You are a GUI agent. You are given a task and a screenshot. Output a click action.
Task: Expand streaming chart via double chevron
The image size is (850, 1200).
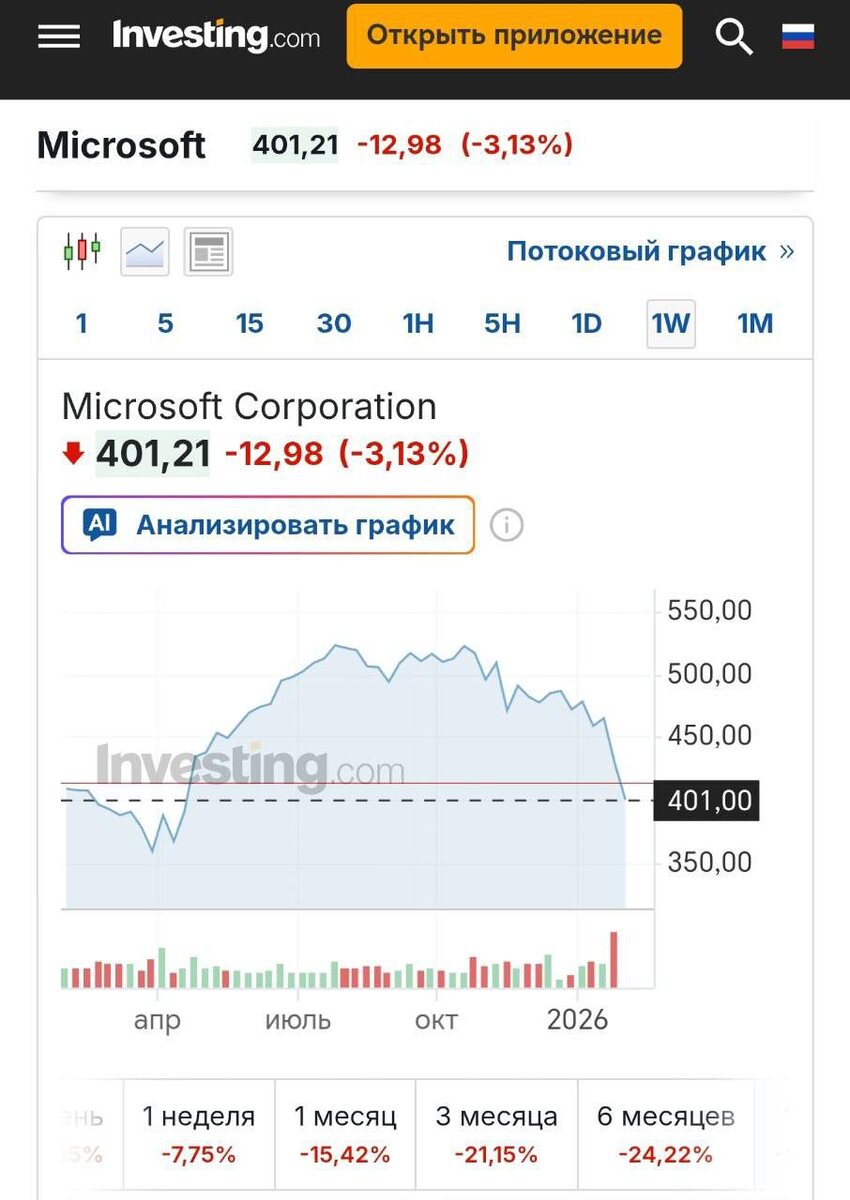click(787, 251)
